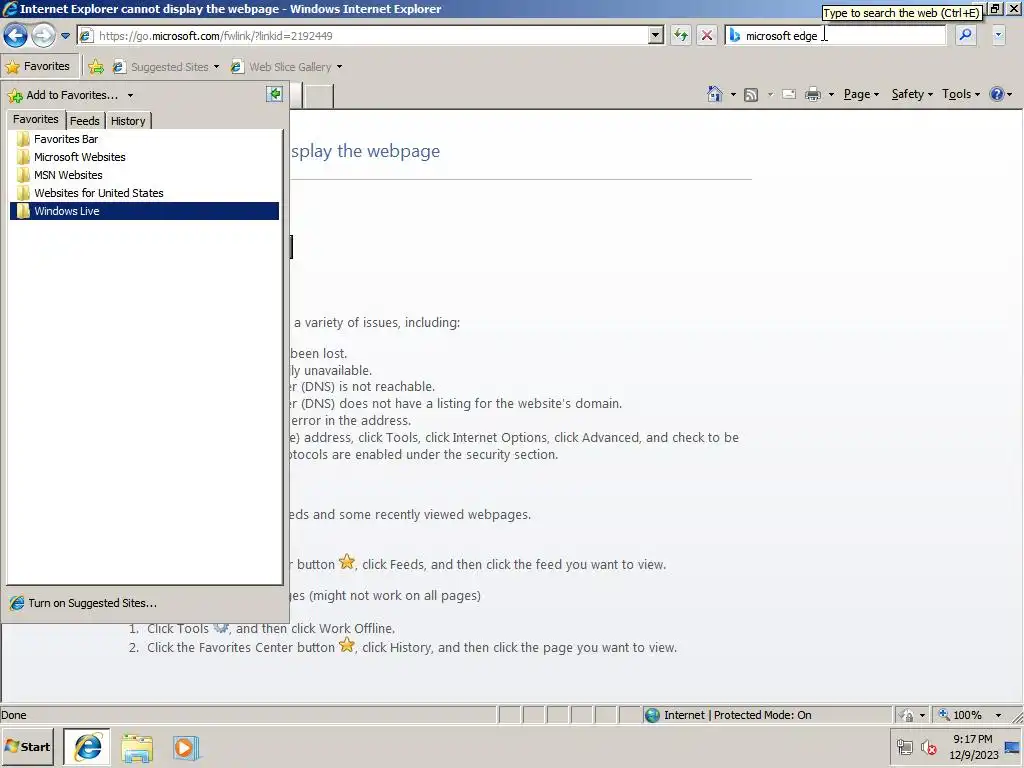This screenshot has width=1024, height=768.
Task: Open Add to Favorites dropdown arrow
Action: tap(130, 95)
